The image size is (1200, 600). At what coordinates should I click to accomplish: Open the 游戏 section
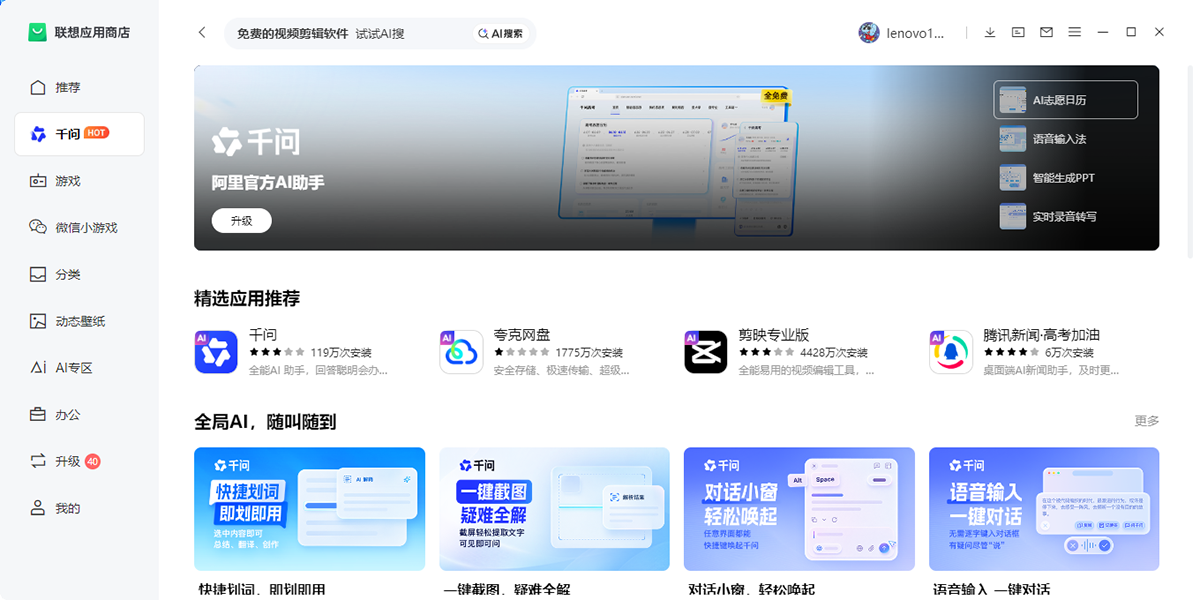click(x=79, y=181)
